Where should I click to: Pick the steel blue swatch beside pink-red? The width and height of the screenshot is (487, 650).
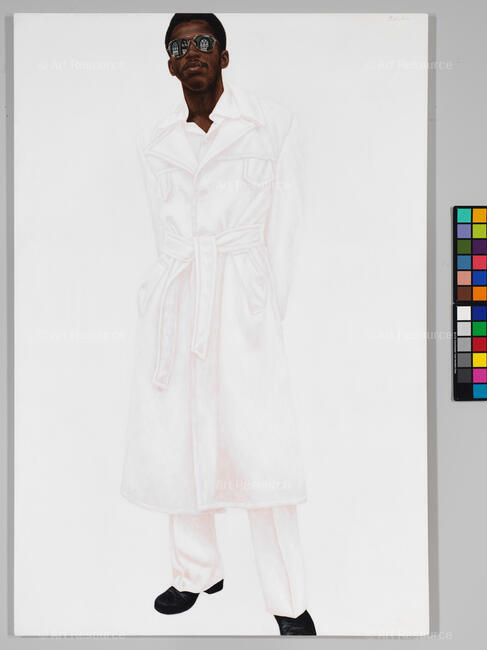(x=464, y=262)
